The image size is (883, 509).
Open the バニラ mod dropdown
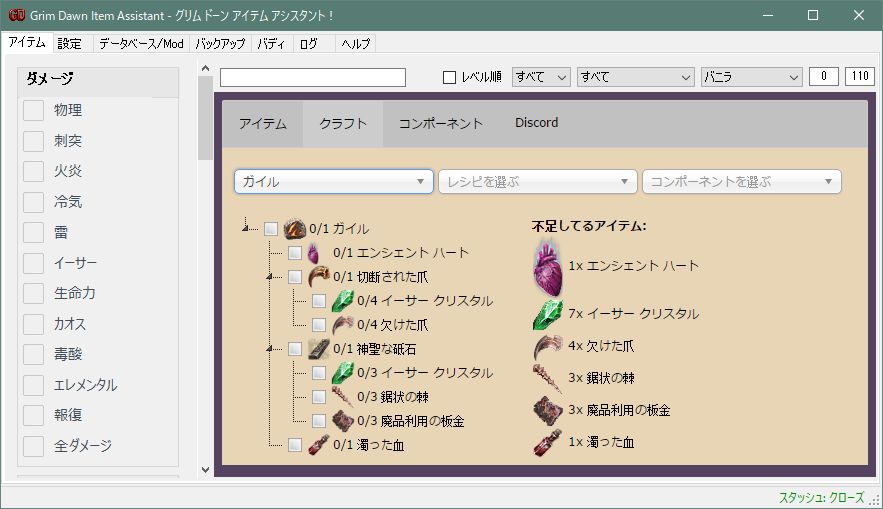[751, 77]
